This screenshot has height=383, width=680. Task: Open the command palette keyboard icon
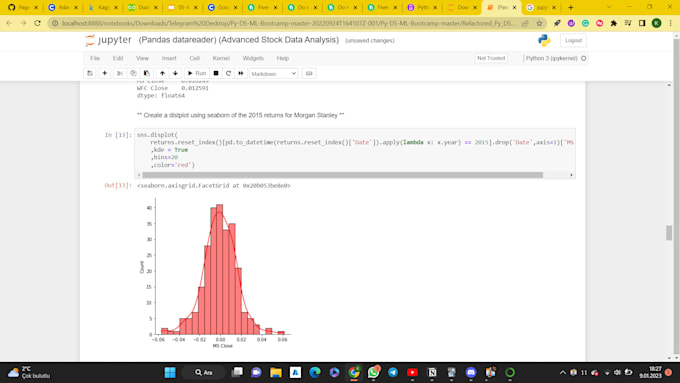(309, 73)
